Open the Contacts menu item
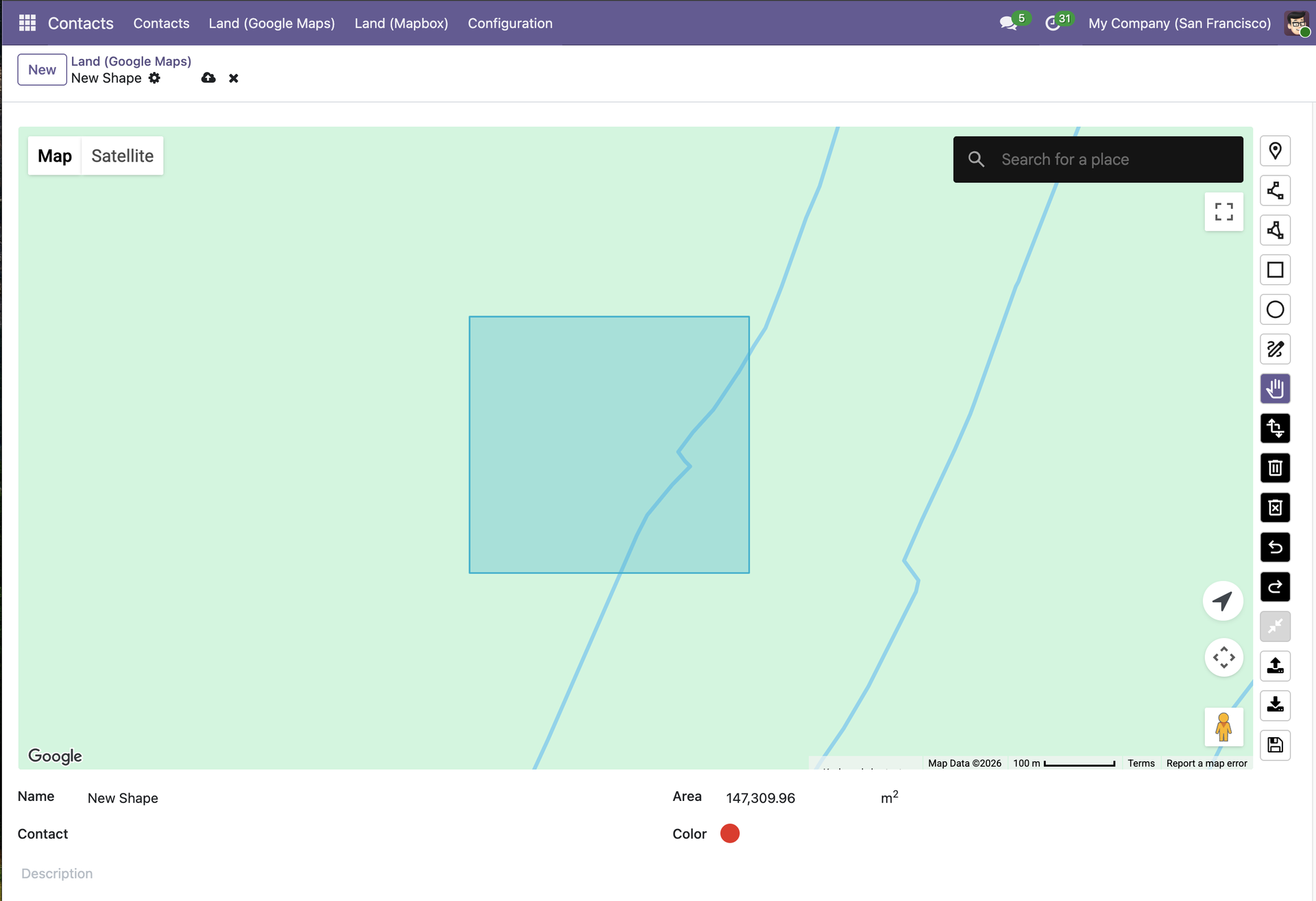This screenshot has height=901, width=1316. click(161, 23)
